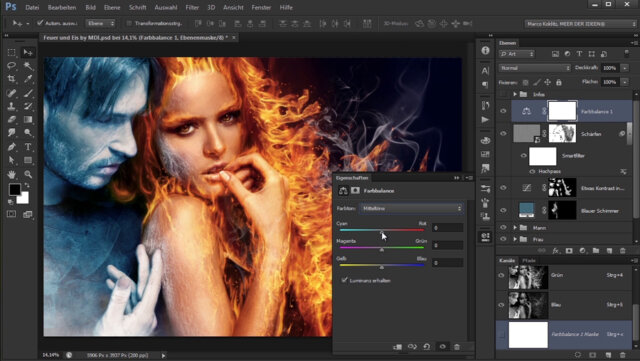Create a new group folder in Ebenen panel

[x=596, y=250]
